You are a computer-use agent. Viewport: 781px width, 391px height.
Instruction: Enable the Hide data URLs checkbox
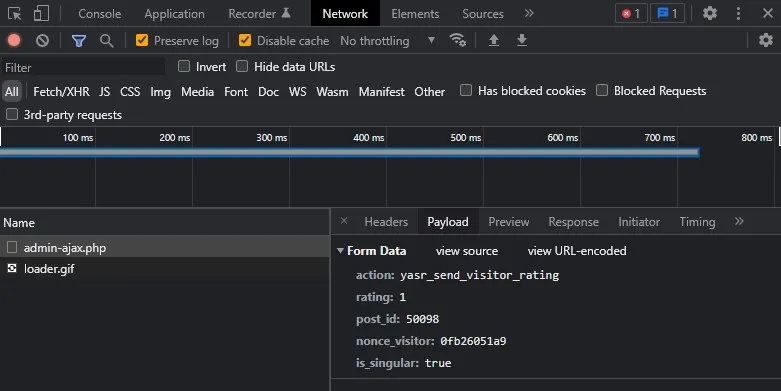point(242,66)
